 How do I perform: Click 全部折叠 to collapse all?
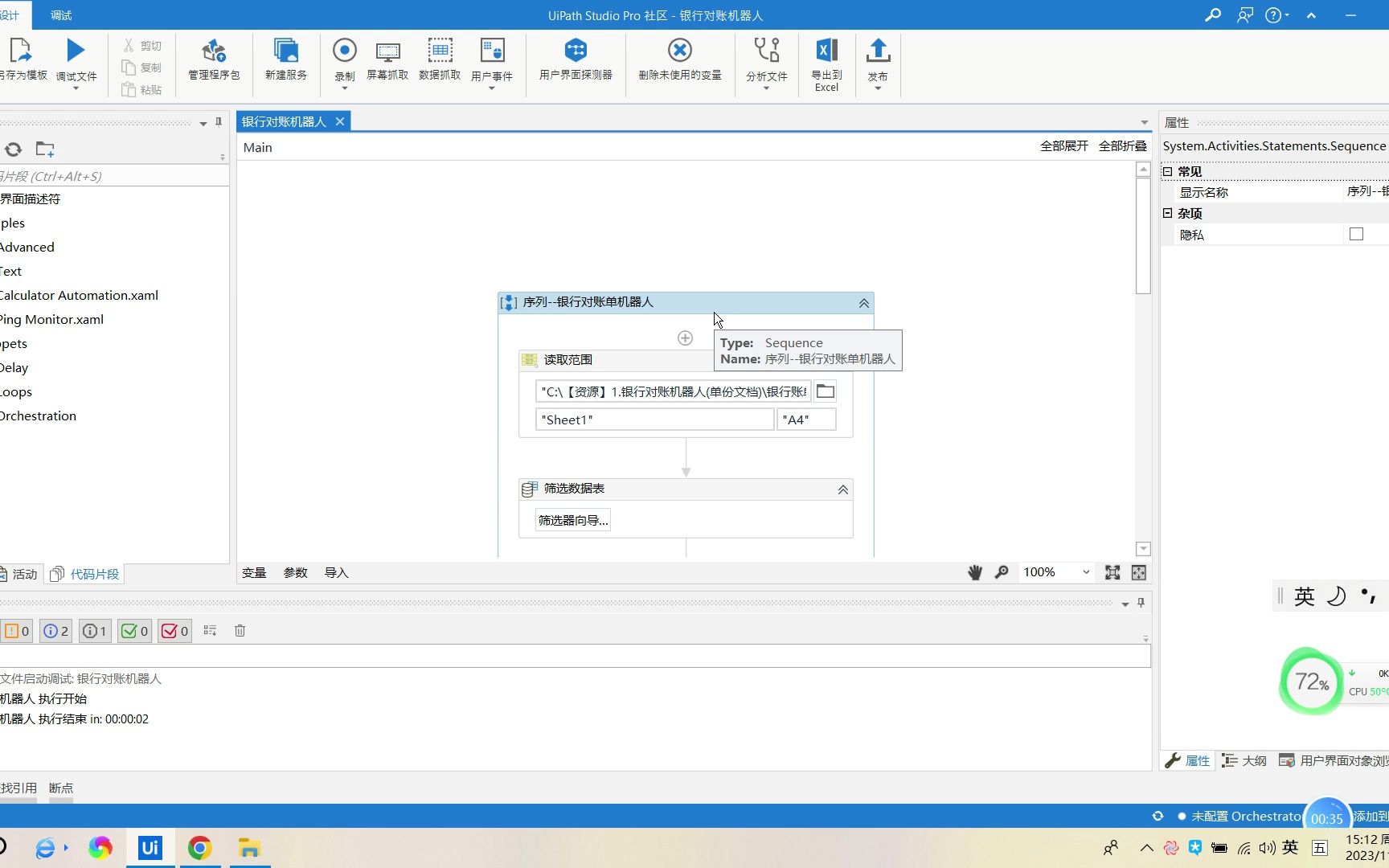[1123, 145]
